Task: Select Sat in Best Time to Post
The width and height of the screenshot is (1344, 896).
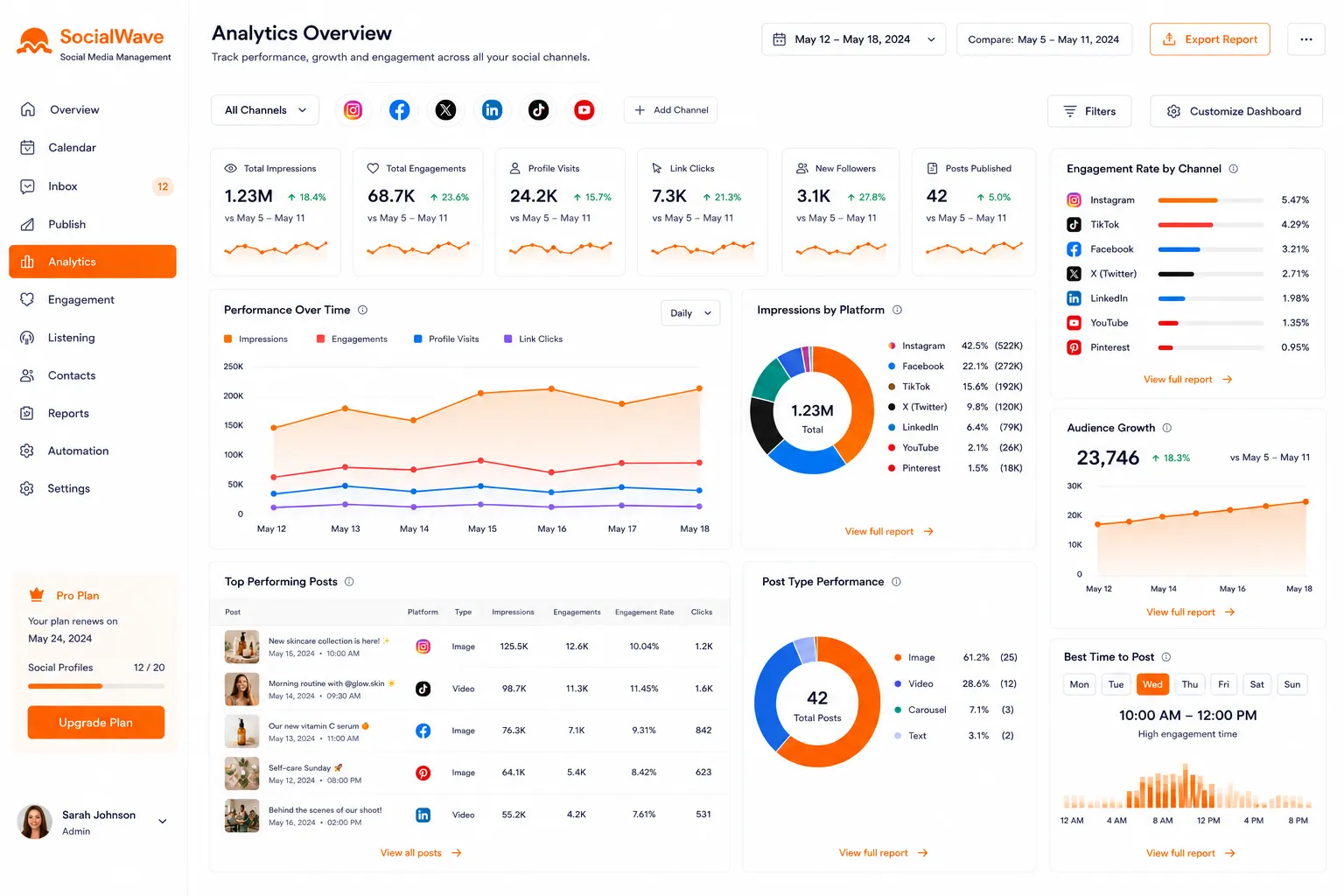Action: [x=1257, y=684]
